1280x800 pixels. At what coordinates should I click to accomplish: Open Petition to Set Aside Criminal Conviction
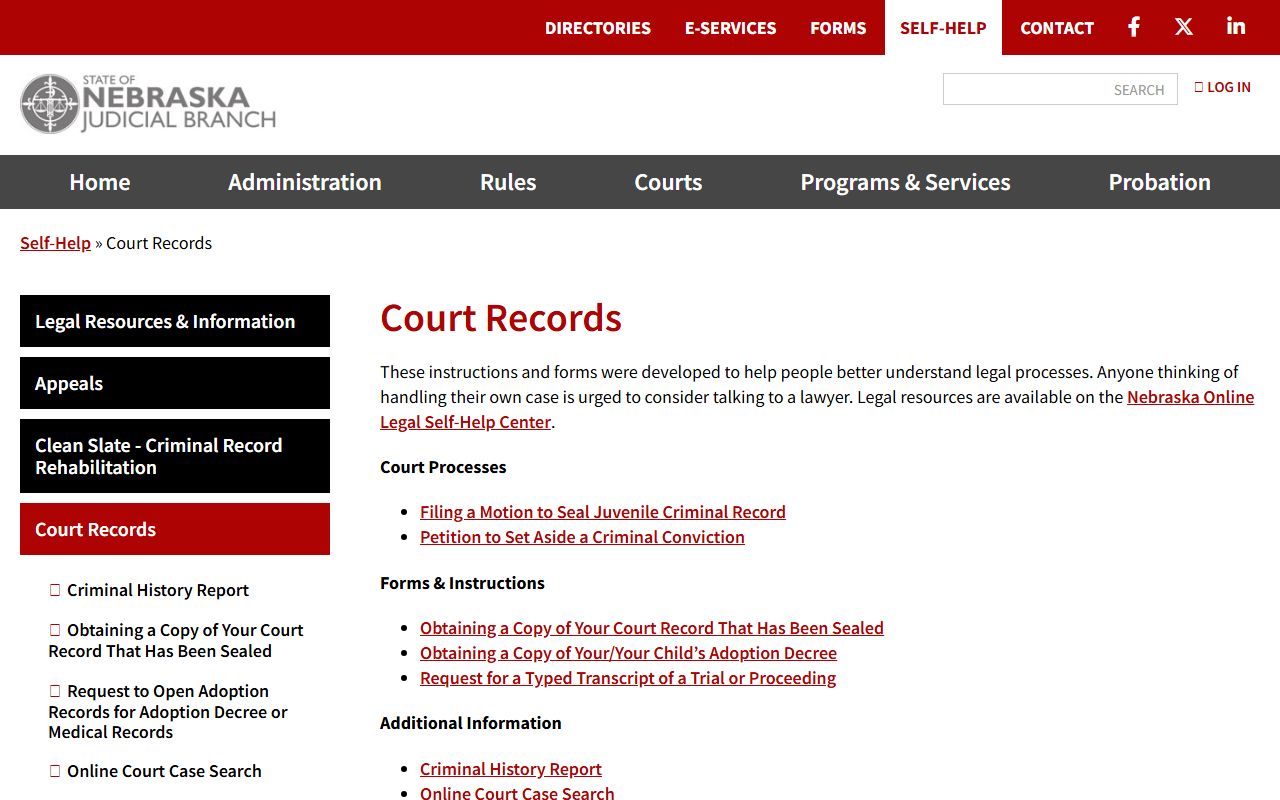click(582, 537)
